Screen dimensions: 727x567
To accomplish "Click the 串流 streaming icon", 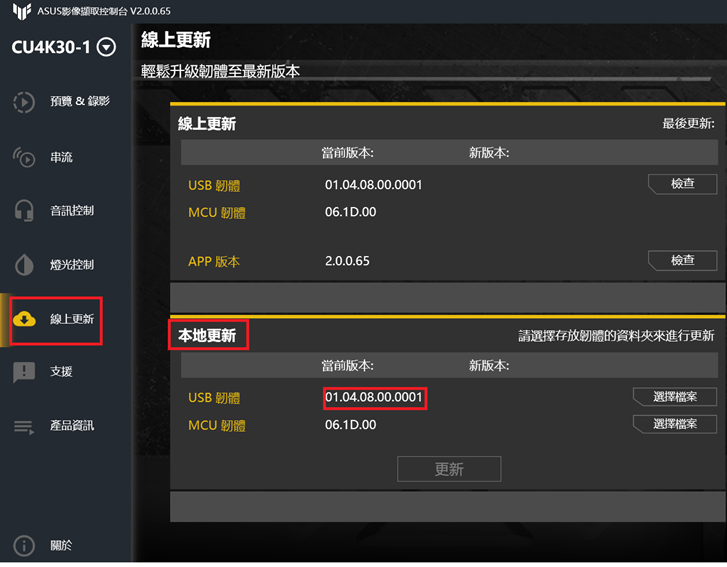I will [24, 157].
